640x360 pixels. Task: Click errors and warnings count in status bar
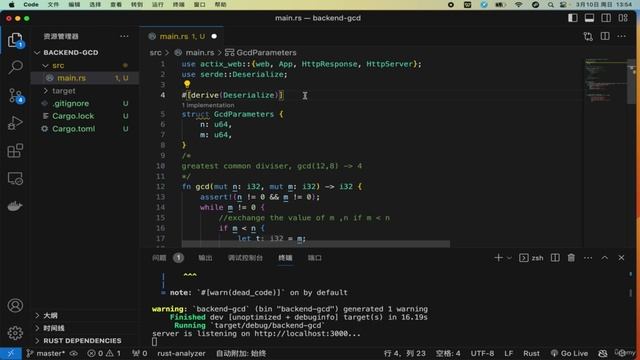(104, 353)
